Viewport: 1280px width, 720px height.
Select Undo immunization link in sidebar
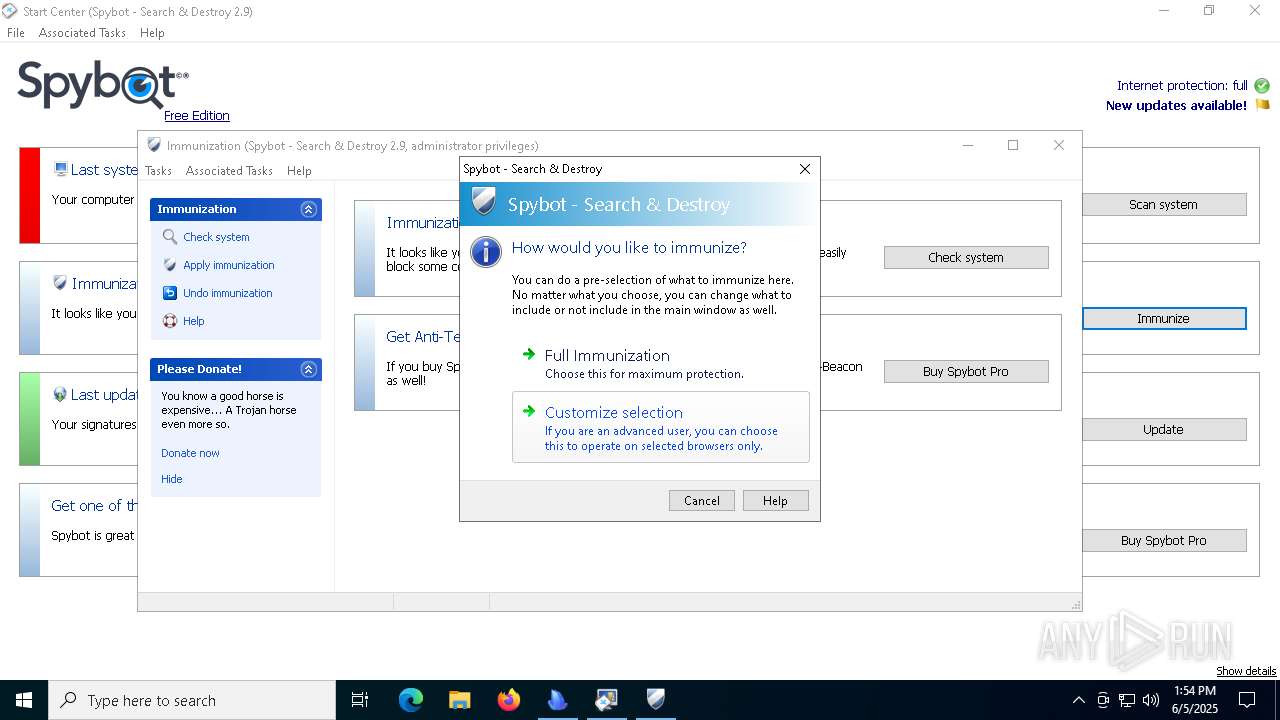click(227, 293)
